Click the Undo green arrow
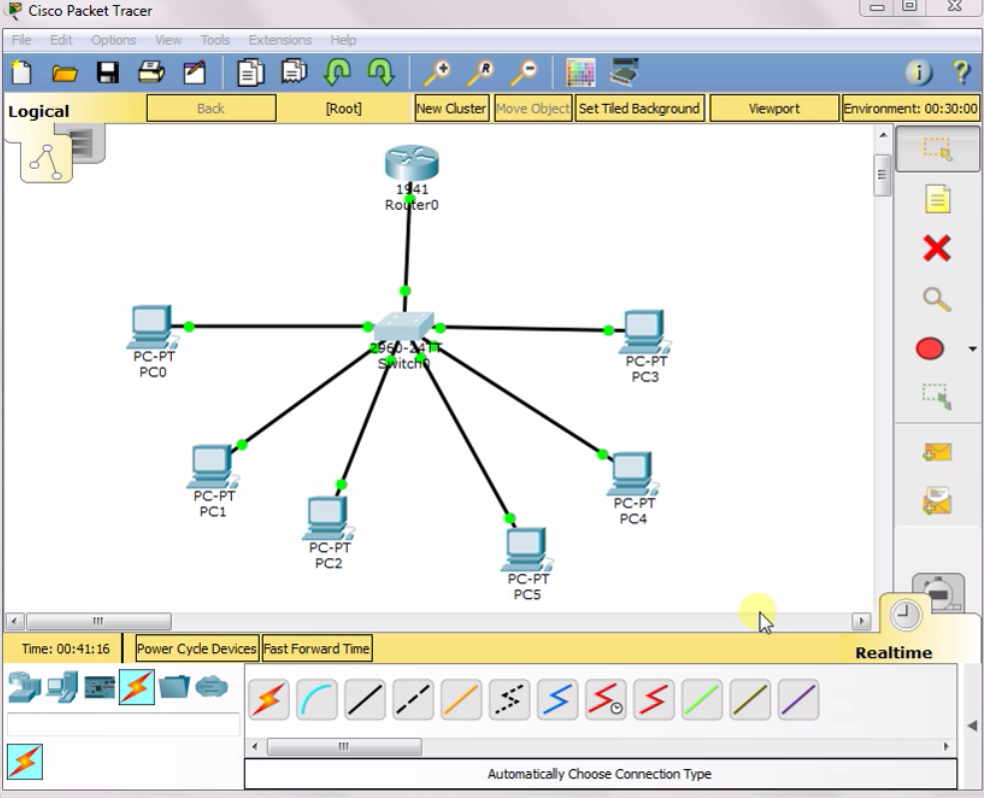This screenshot has width=984, height=798. (x=337, y=72)
